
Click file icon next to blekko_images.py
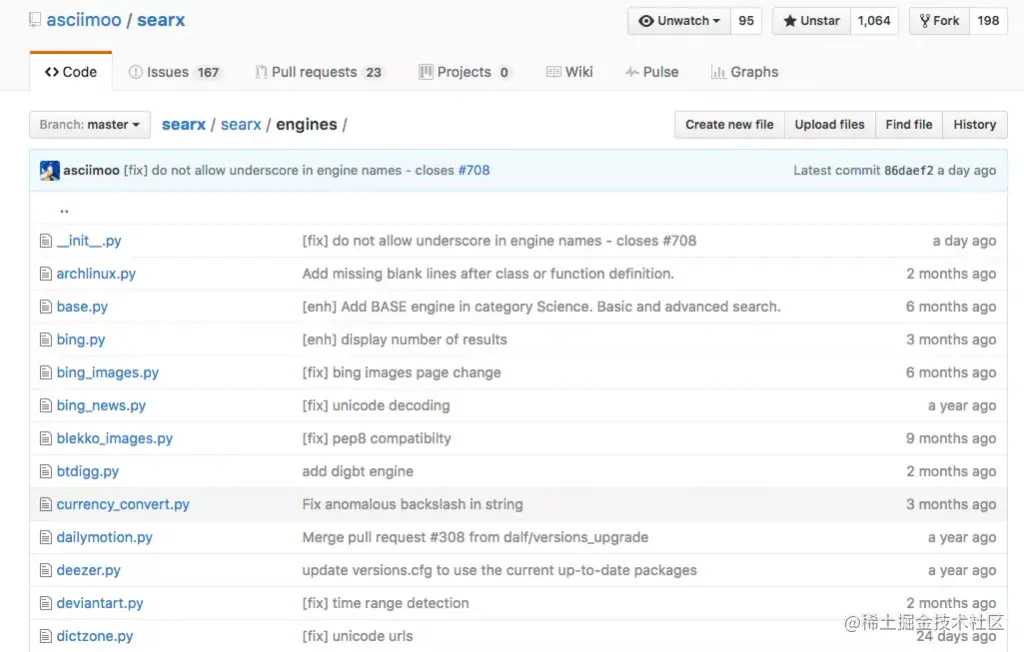coord(46,438)
